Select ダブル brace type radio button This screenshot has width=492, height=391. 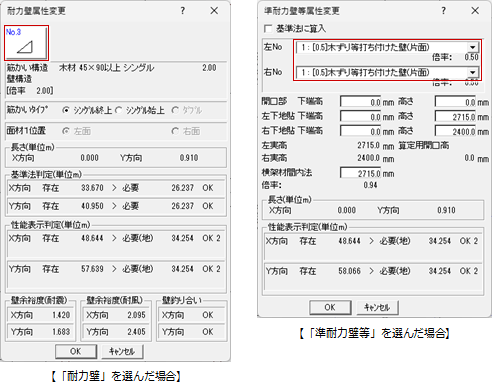(x=175, y=110)
